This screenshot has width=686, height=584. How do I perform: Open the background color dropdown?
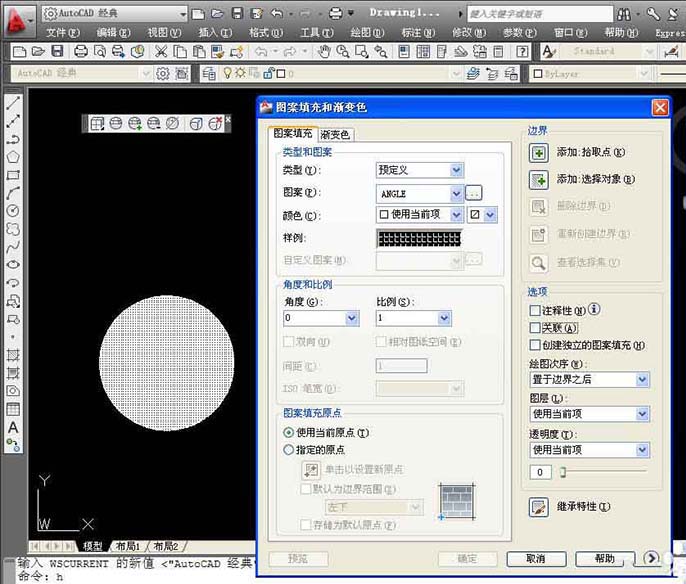tap(483, 214)
